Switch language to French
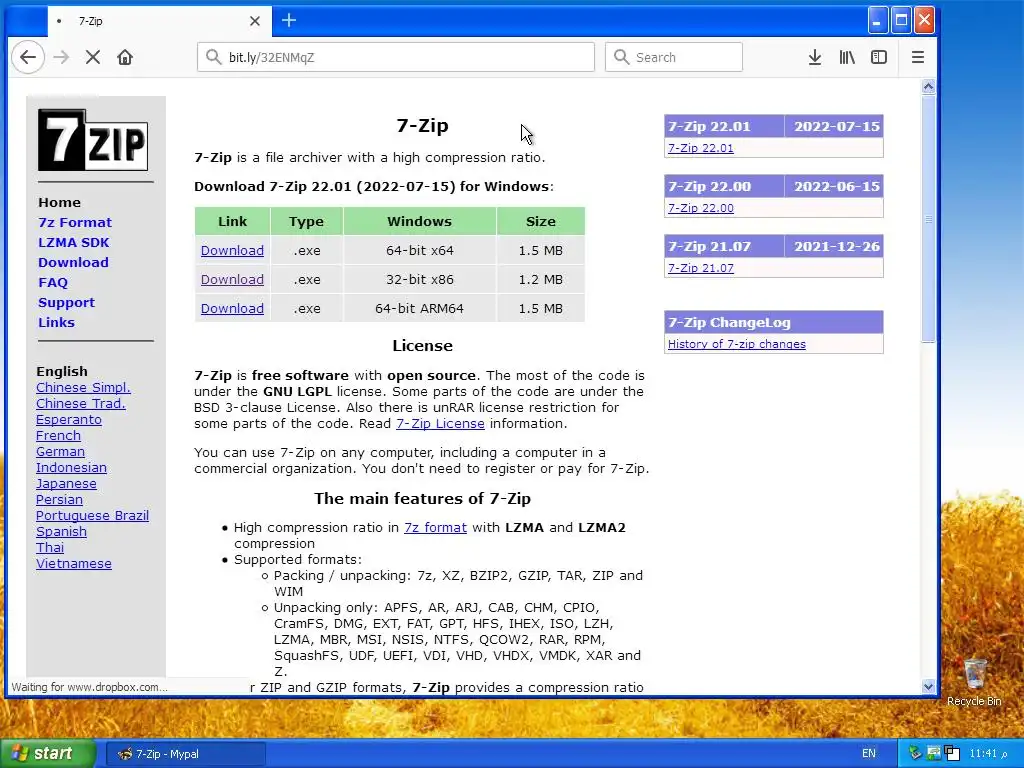 click(58, 436)
